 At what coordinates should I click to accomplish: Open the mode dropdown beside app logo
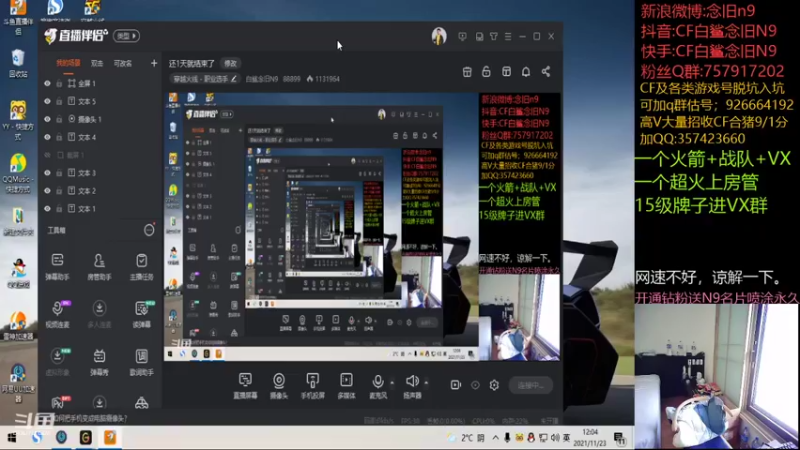pos(127,36)
